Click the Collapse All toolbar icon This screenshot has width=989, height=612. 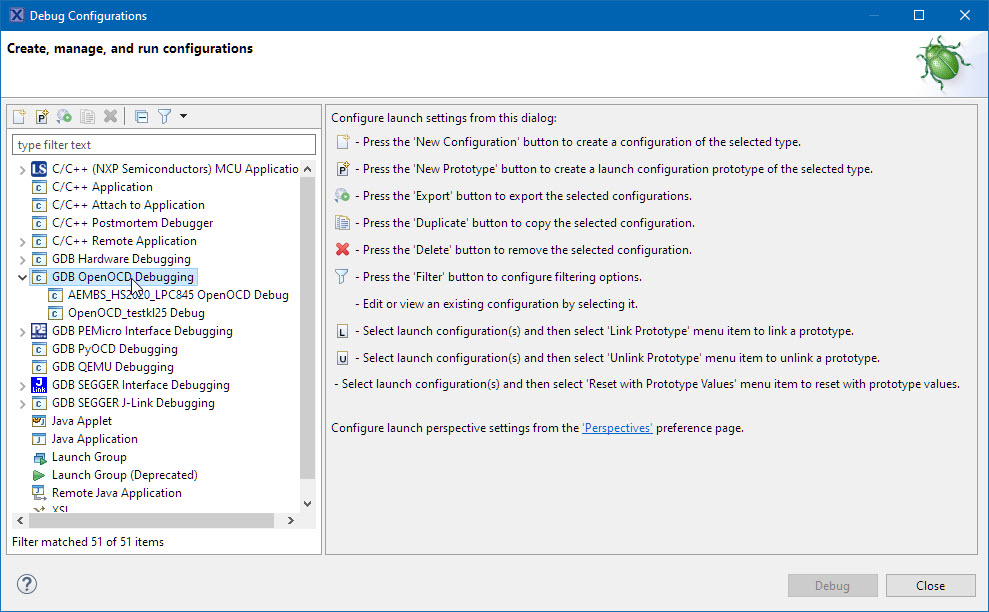pos(141,116)
